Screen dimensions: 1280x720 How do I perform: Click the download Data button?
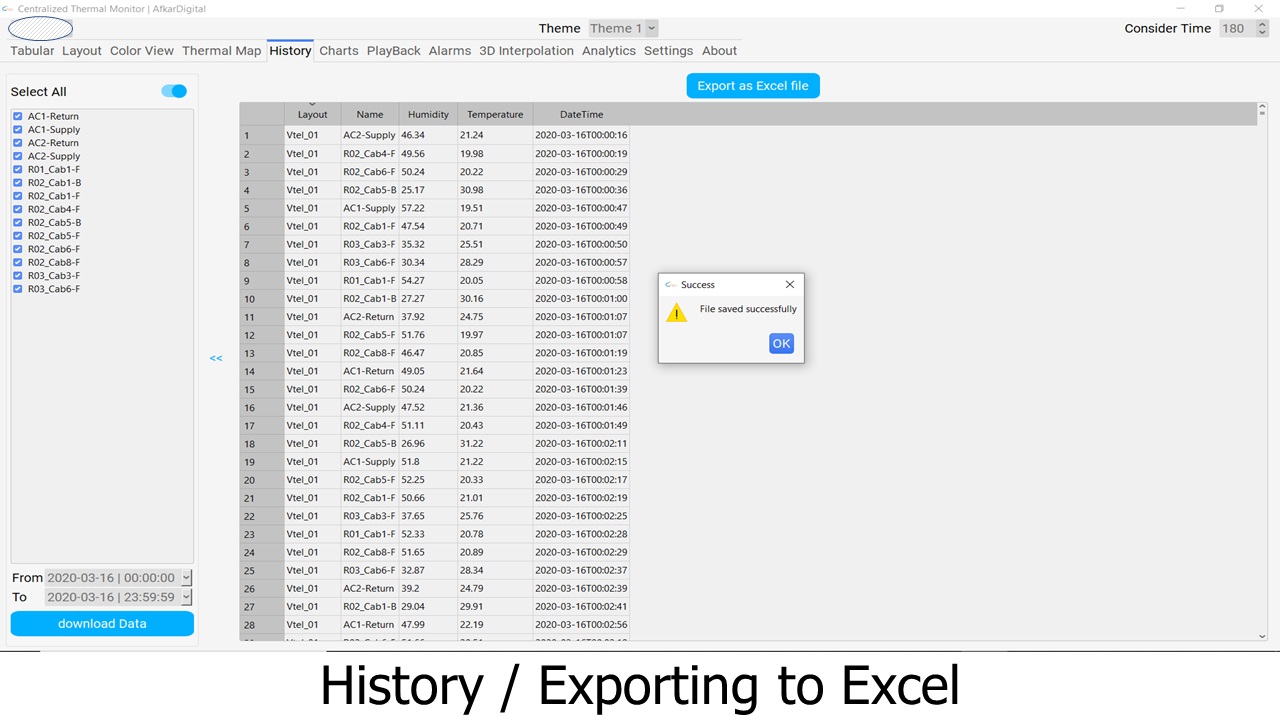(x=102, y=624)
